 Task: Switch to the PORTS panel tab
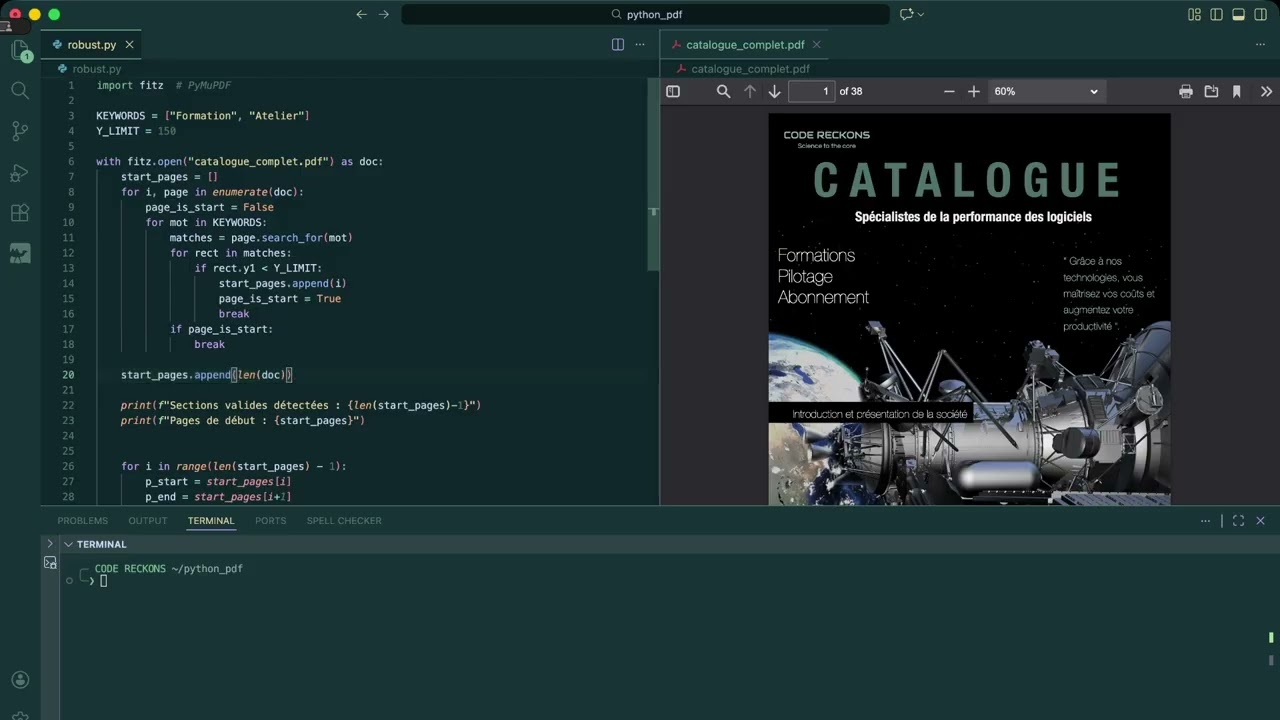pos(270,520)
